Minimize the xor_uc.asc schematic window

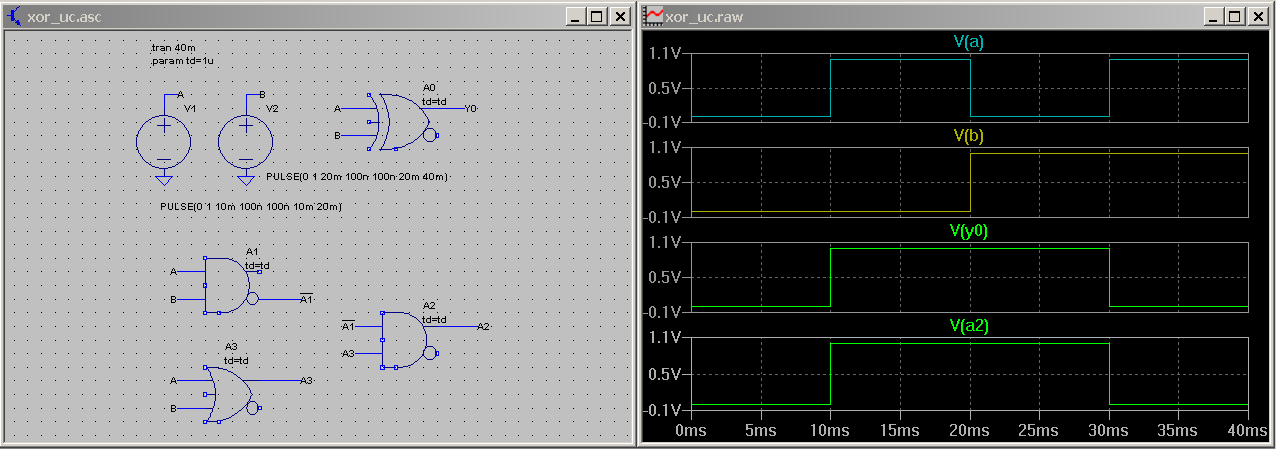(576, 17)
